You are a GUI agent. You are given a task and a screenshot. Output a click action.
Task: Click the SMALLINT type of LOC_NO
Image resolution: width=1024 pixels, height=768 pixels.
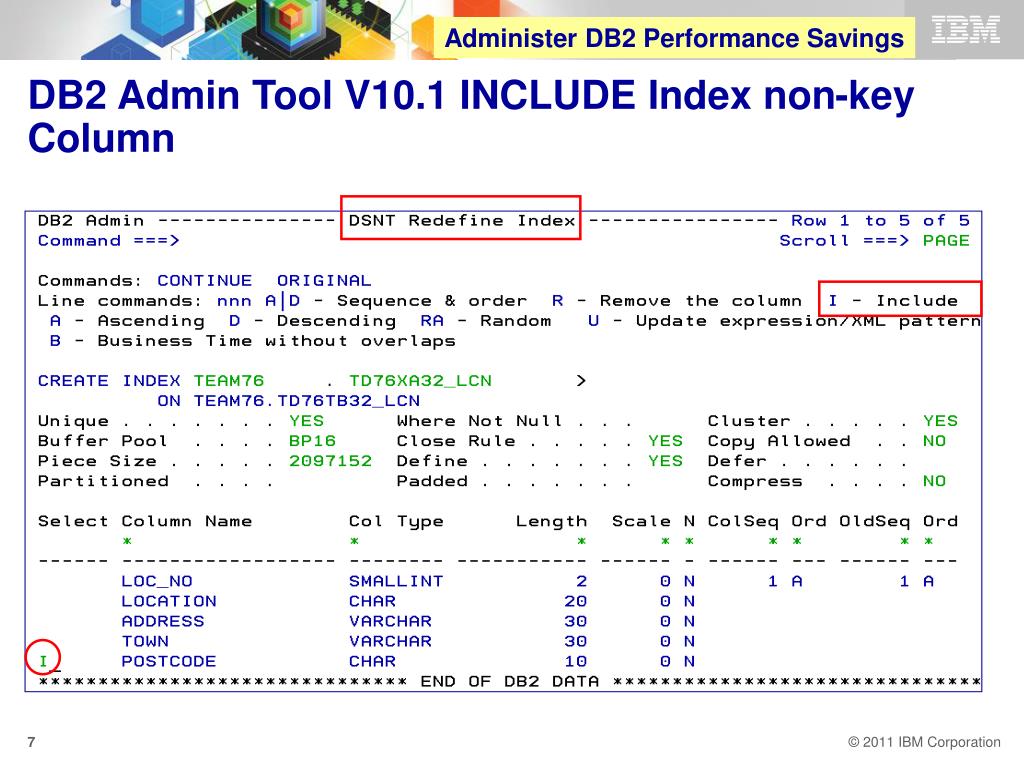click(396, 581)
